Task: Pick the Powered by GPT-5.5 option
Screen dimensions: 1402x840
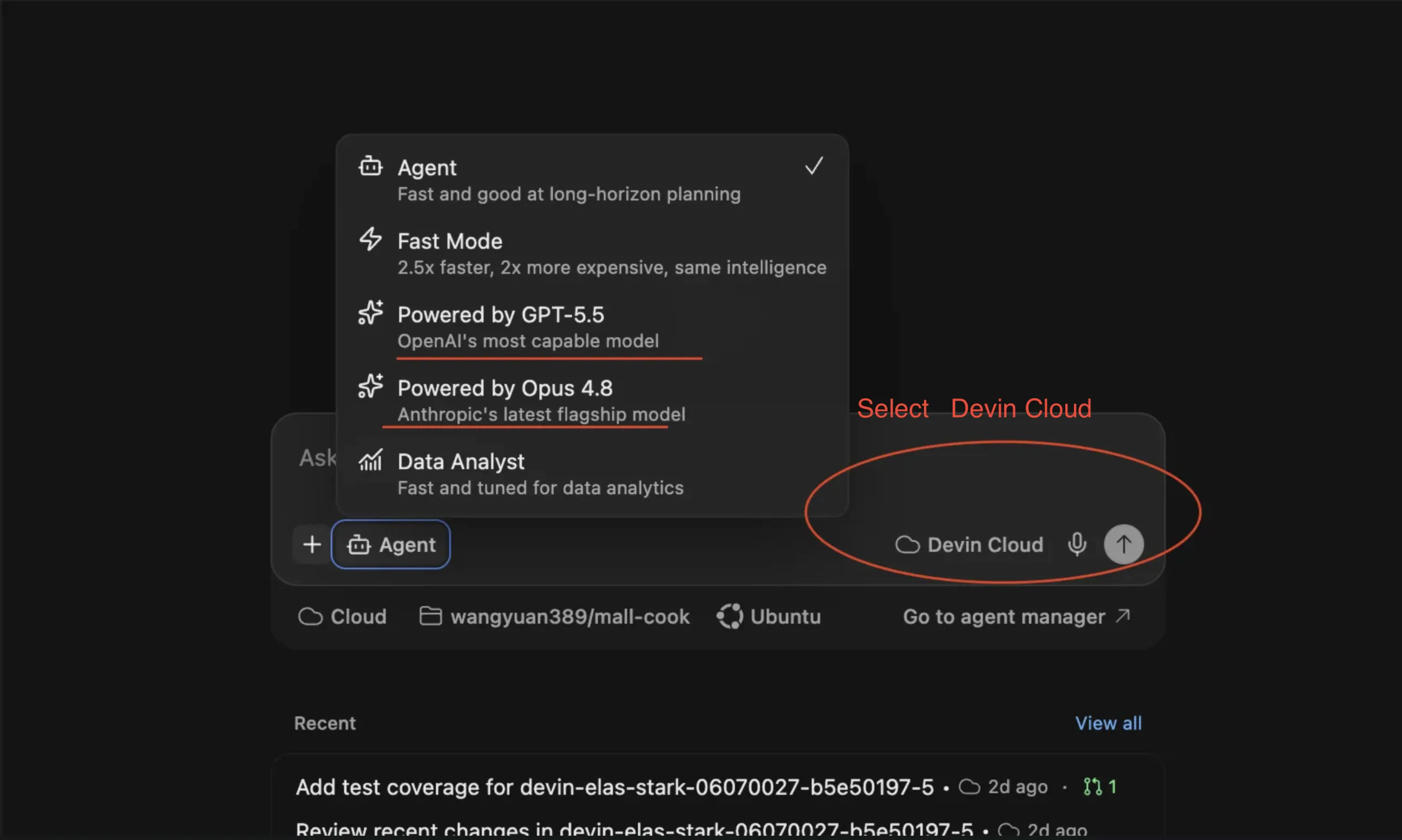Action: [592, 326]
